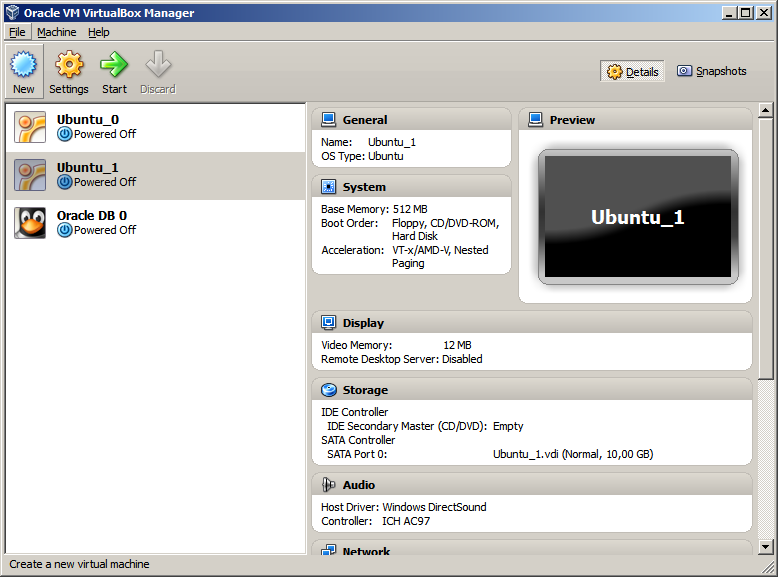Click Controller ICH AC97 value
The width and height of the screenshot is (778, 577).
pyautogui.click(x=406, y=521)
